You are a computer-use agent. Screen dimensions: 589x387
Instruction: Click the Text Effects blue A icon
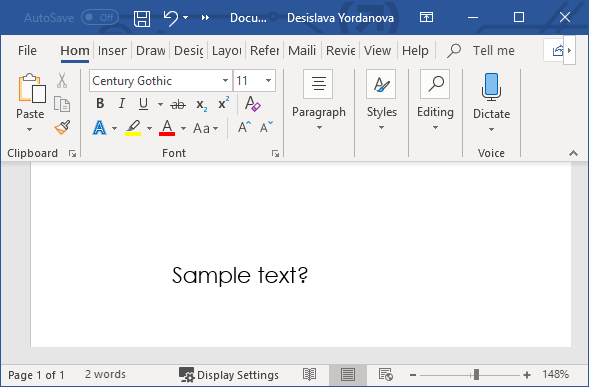tap(99, 128)
